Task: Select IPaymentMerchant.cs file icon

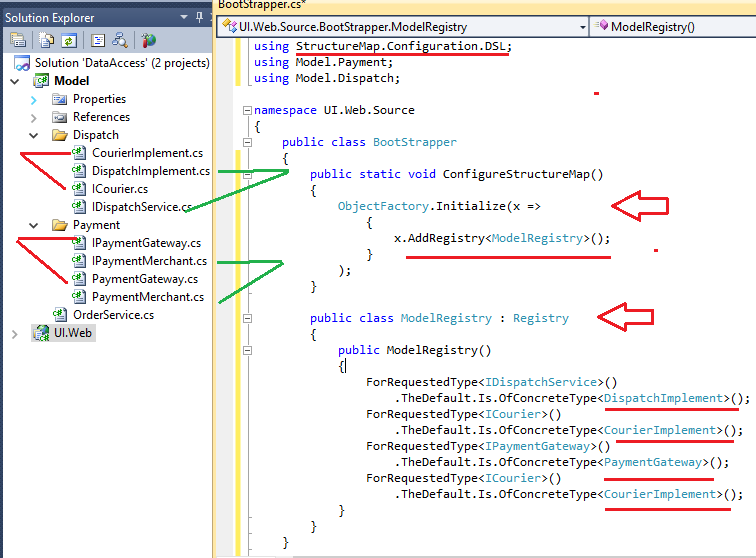Action: pos(79,261)
